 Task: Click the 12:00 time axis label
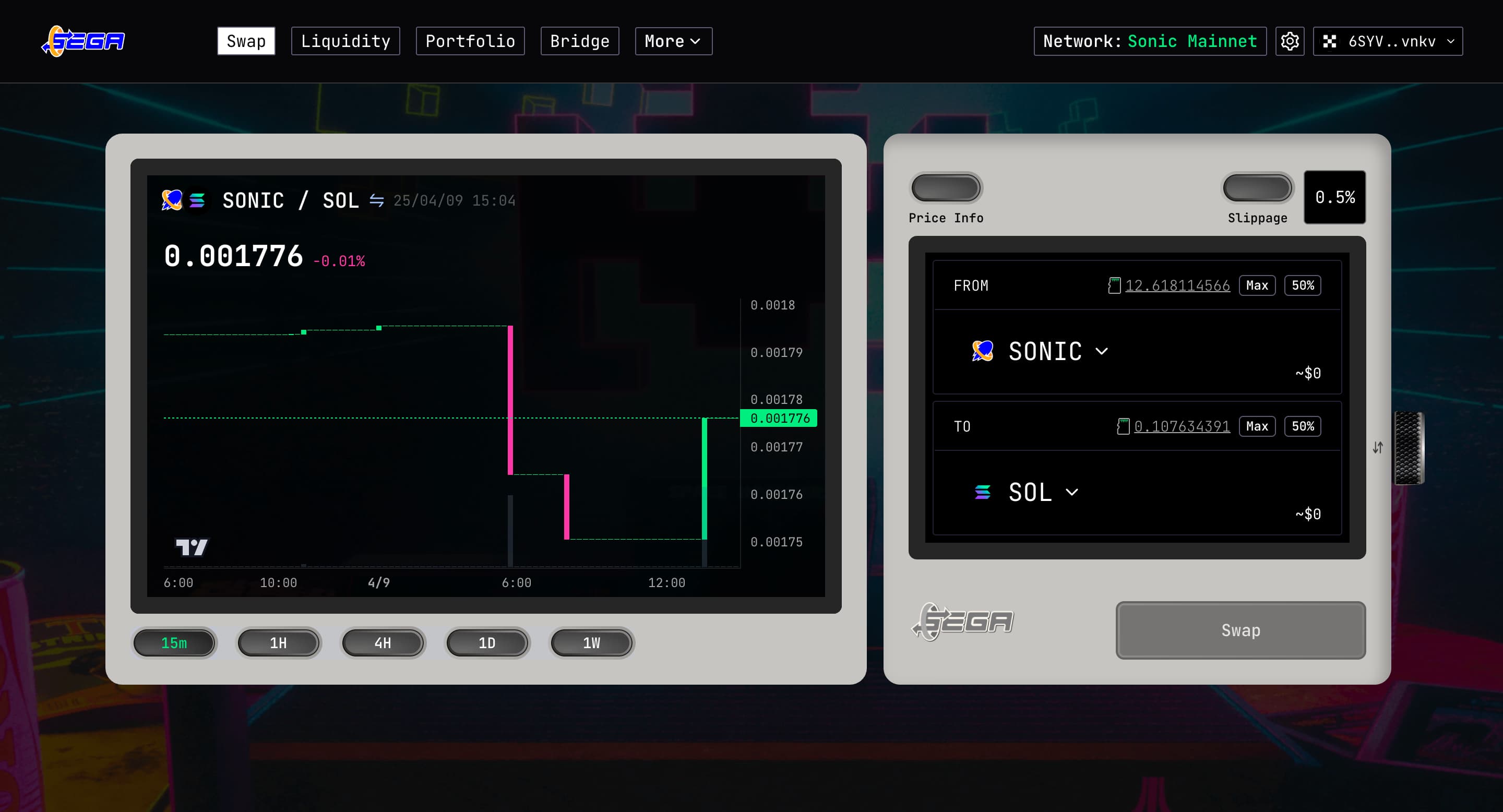(666, 583)
